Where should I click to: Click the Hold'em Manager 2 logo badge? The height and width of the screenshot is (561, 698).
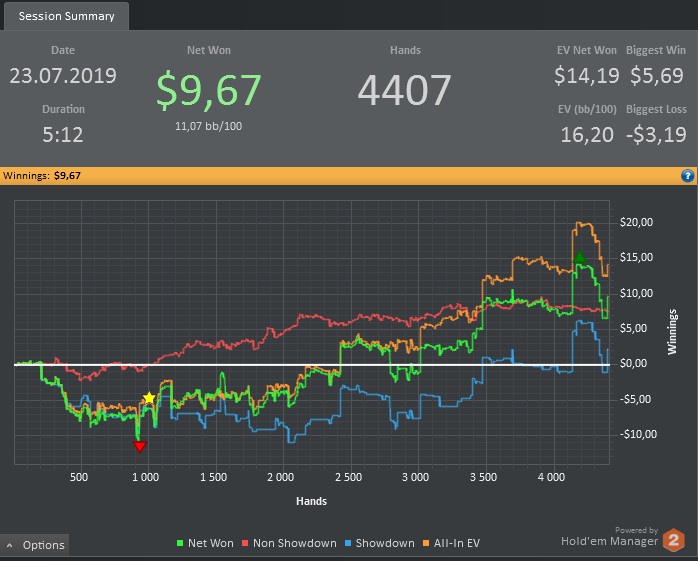click(x=673, y=541)
